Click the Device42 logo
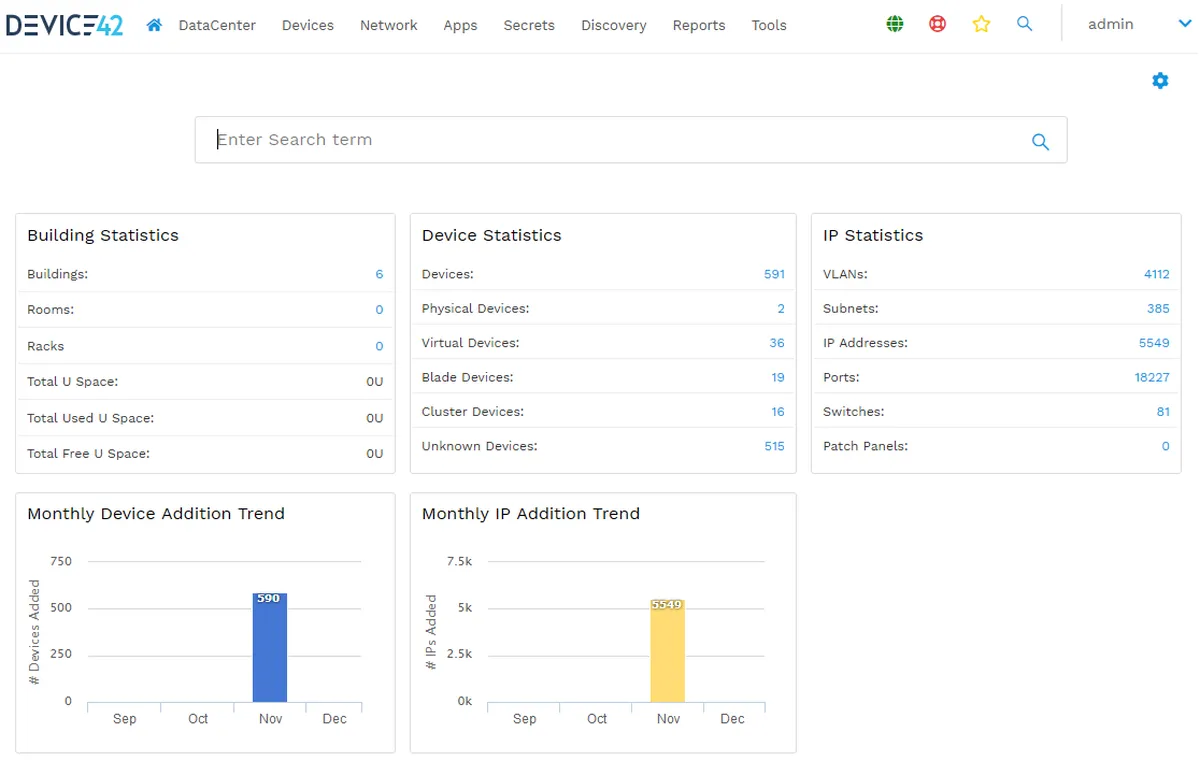 65,25
